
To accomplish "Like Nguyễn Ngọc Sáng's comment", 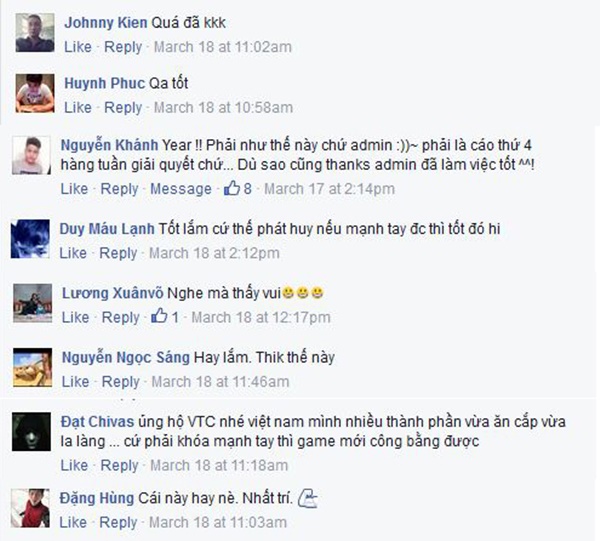I will (75, 381).
